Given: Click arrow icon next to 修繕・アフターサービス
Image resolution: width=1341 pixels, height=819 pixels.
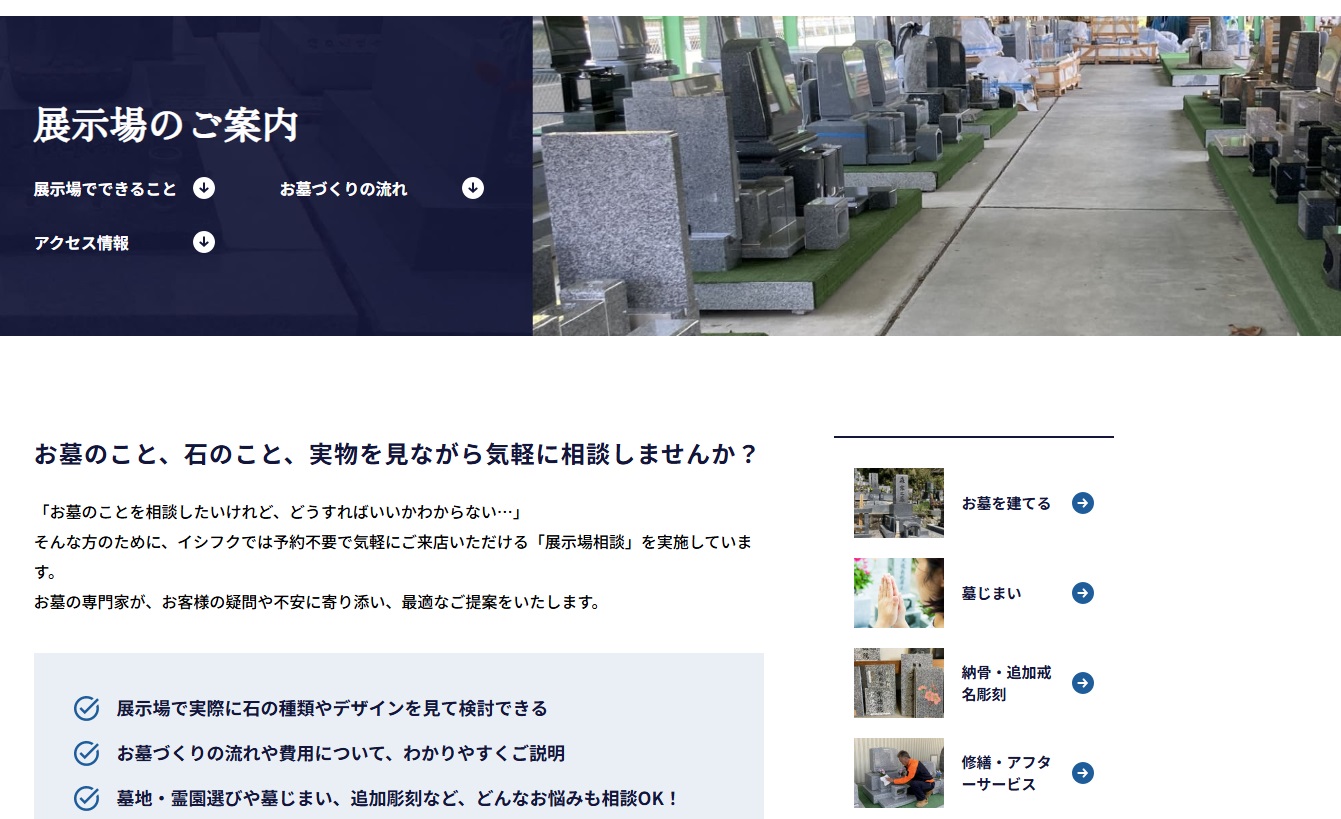Looking at the screenshot, I should point(1082,773).
